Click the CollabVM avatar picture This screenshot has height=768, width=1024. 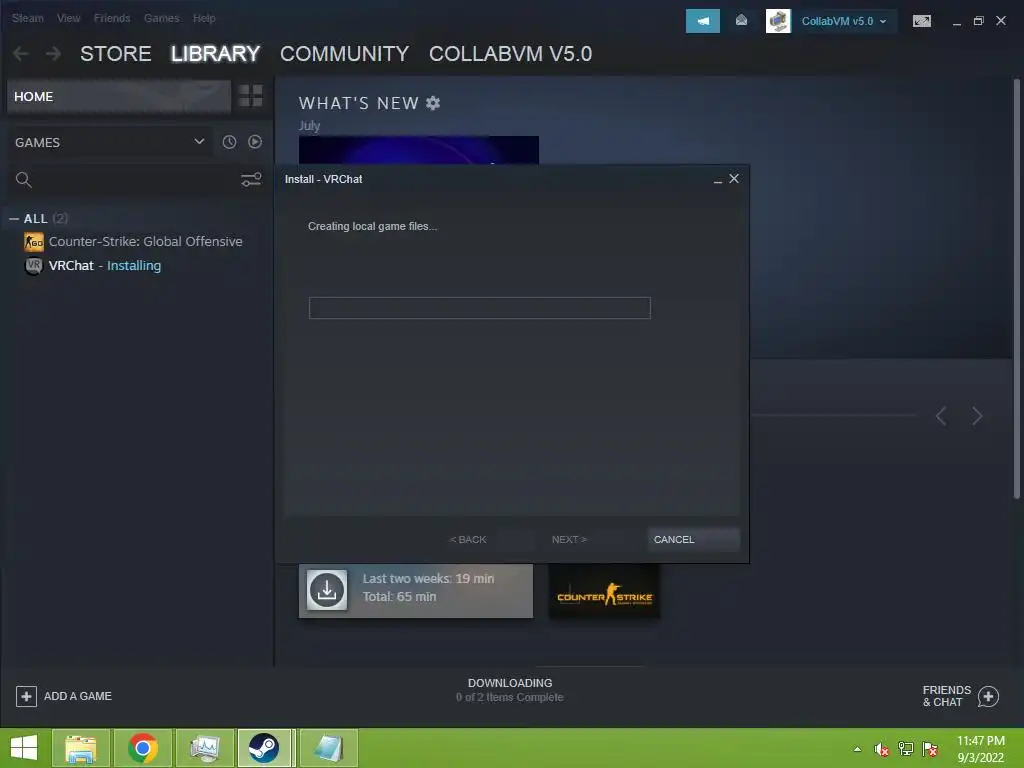pyautogui.click(x=778, y=21)
